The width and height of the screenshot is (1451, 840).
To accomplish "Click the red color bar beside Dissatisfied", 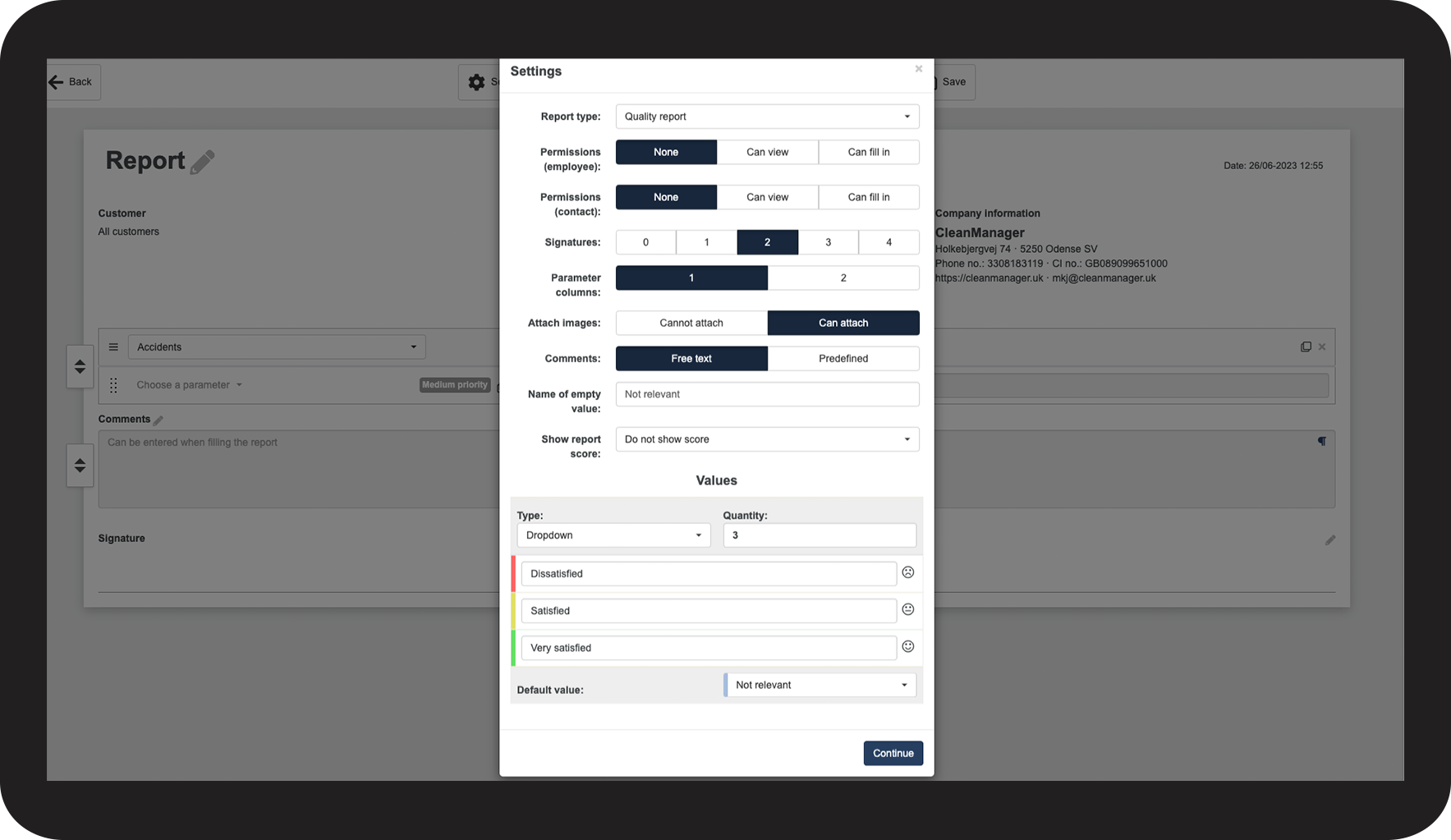I will click(x=514, y=573).
